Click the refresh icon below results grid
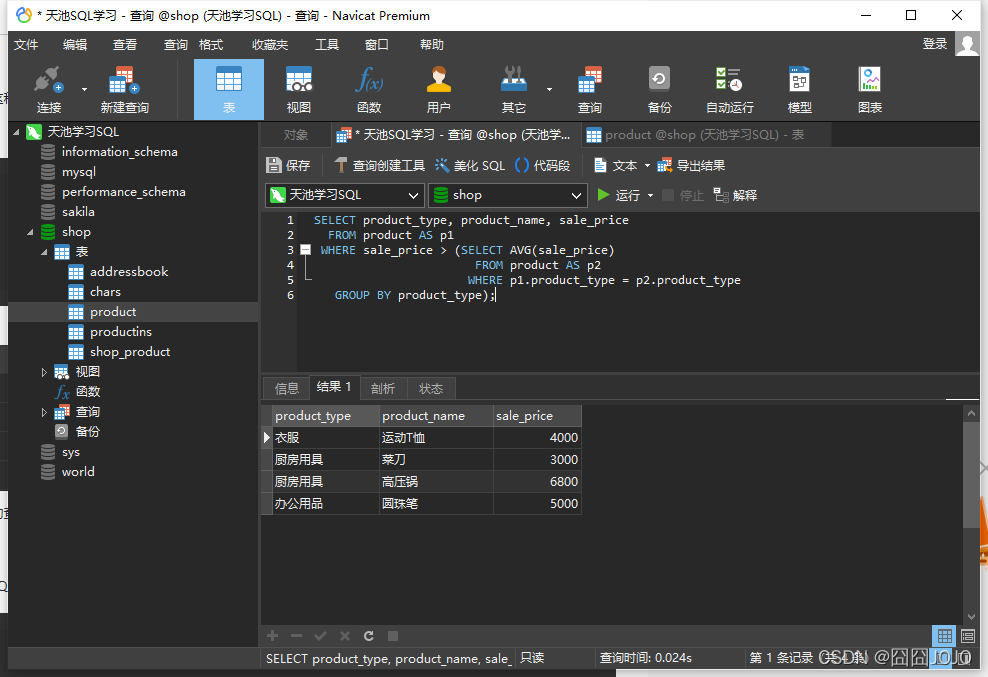988x677 pixels. 369,635
